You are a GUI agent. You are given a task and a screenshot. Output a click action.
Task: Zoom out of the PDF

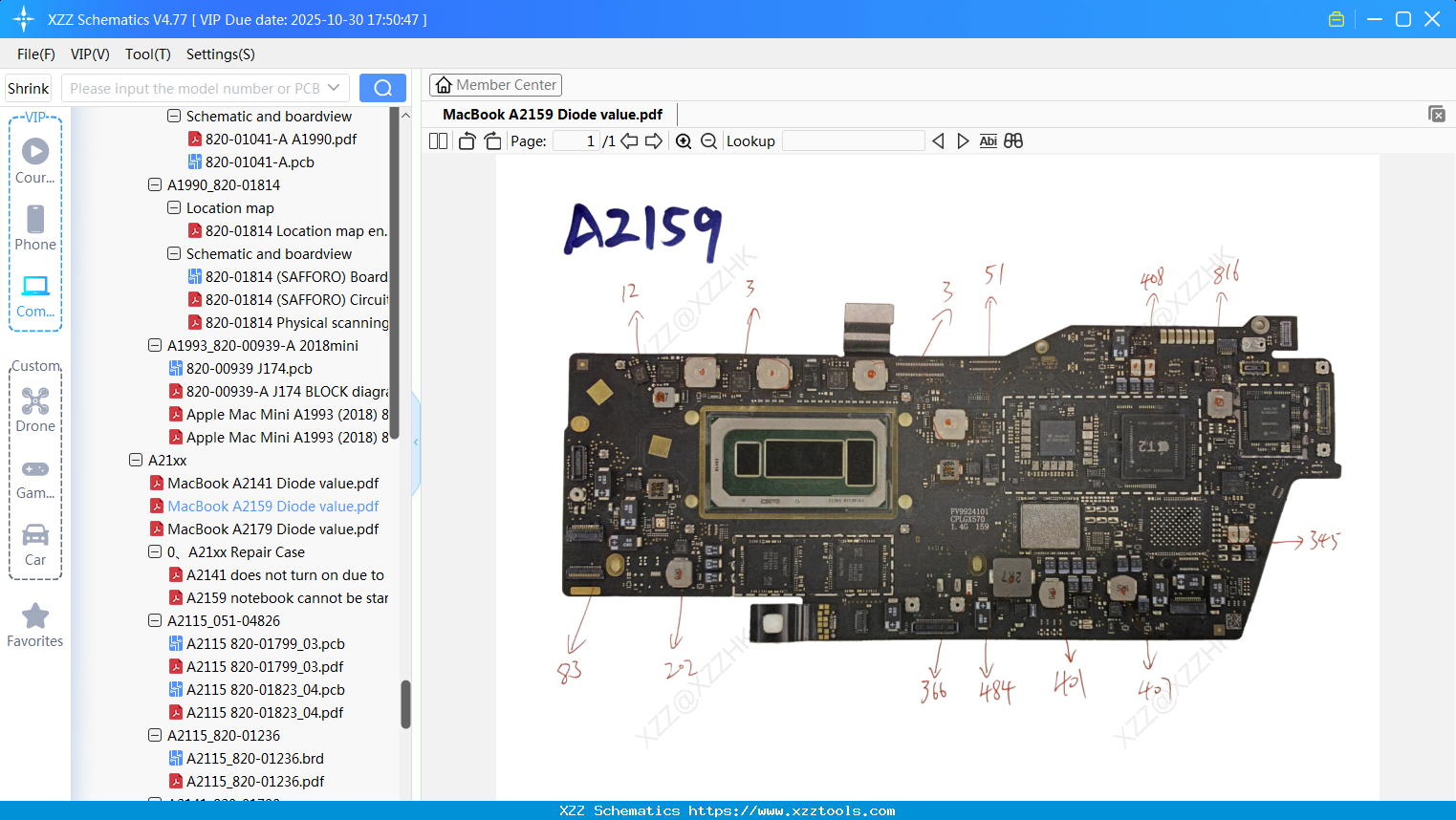pyautogui.click(x=708, y=141)
